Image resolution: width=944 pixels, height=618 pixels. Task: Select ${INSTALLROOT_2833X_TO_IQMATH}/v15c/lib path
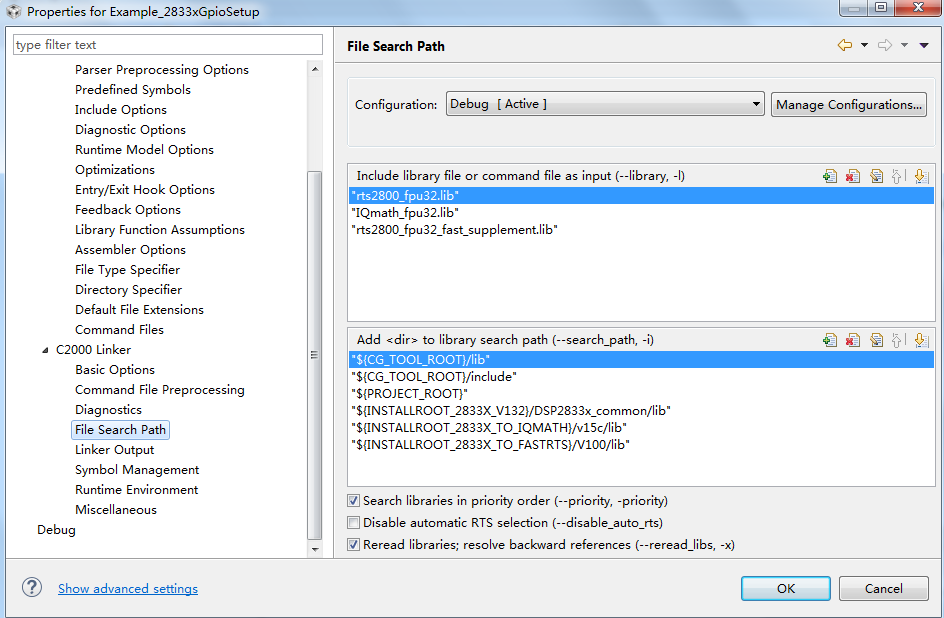click(x=641, y=427)
